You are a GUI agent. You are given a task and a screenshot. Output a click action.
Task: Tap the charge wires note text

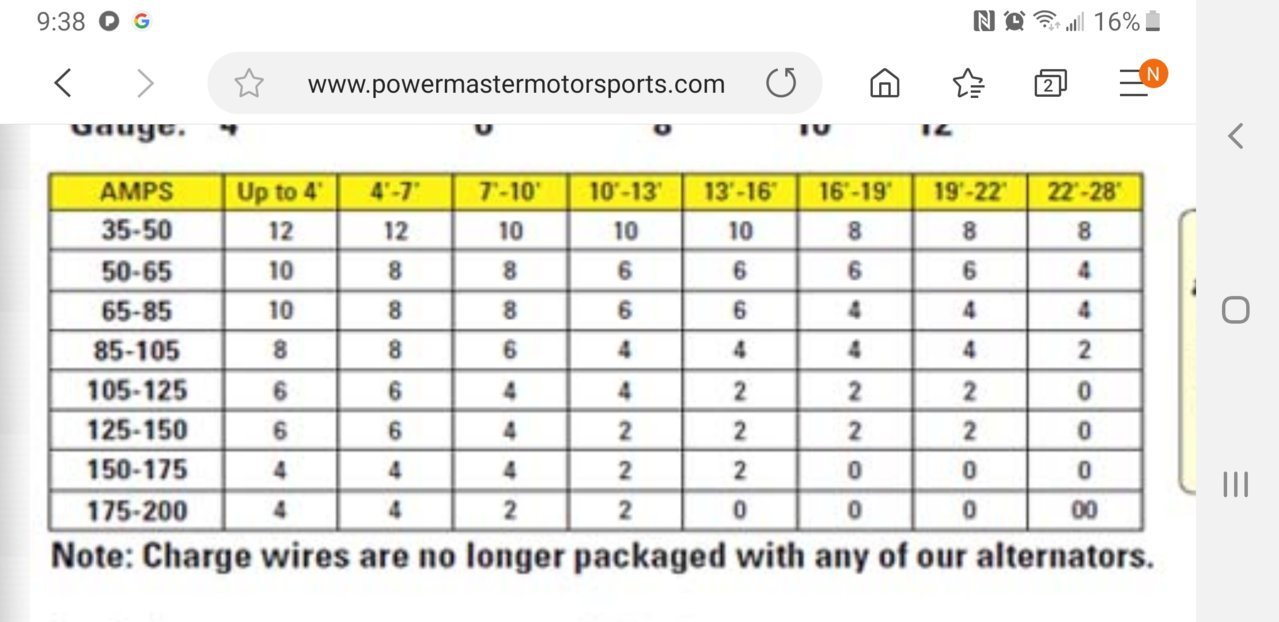602,556
